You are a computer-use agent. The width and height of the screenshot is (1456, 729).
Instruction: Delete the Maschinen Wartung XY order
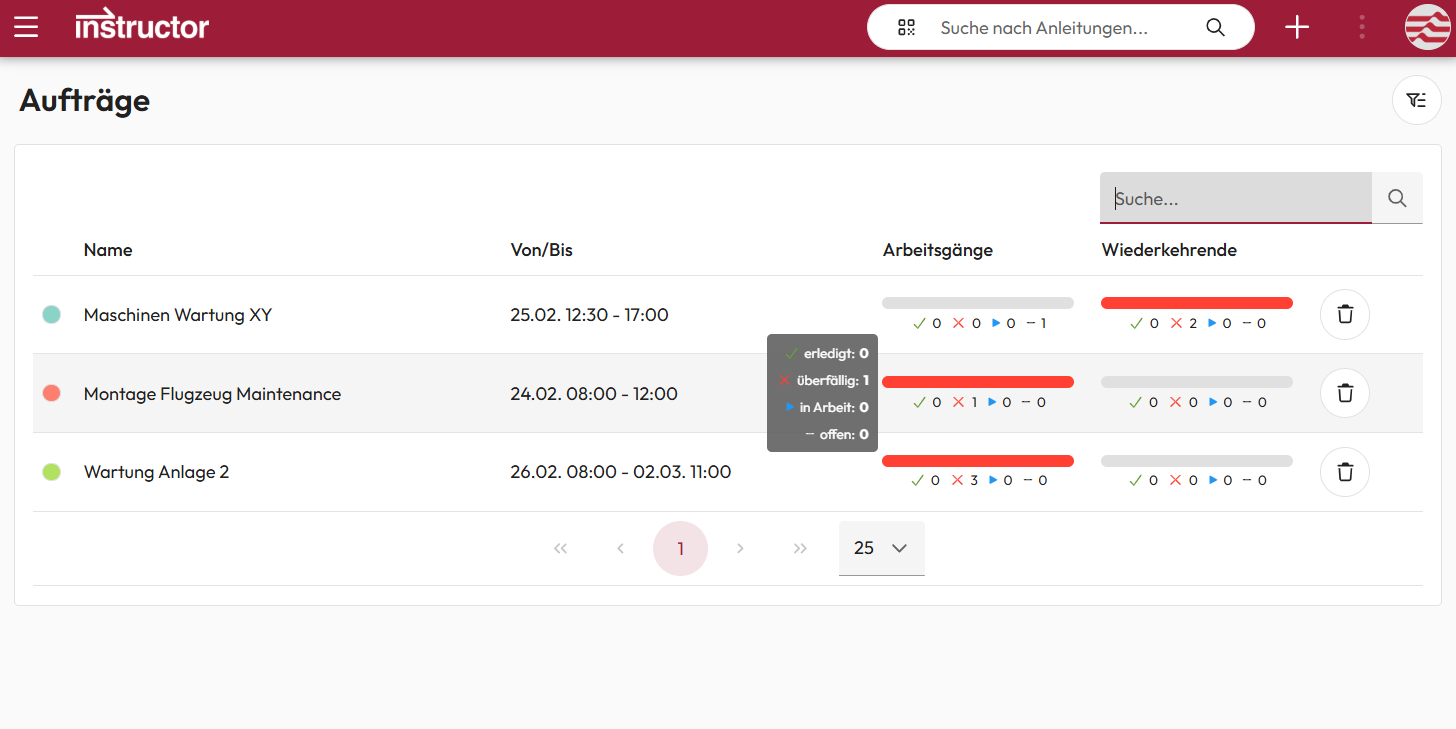[x=1345, y=315]
